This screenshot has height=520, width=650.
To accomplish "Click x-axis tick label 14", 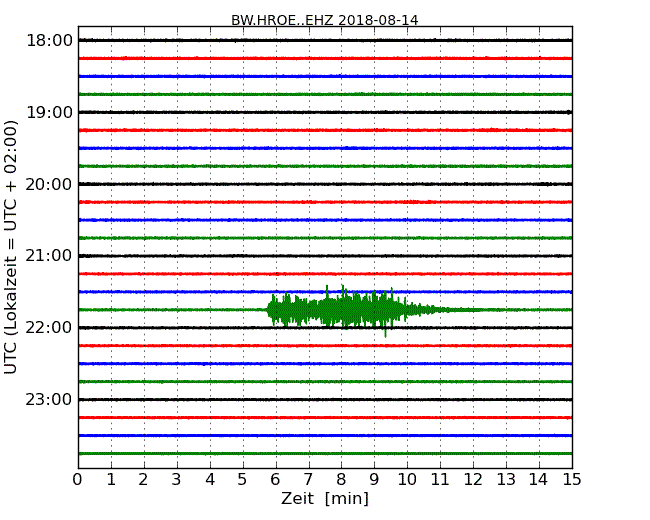I will pos(538,479).
